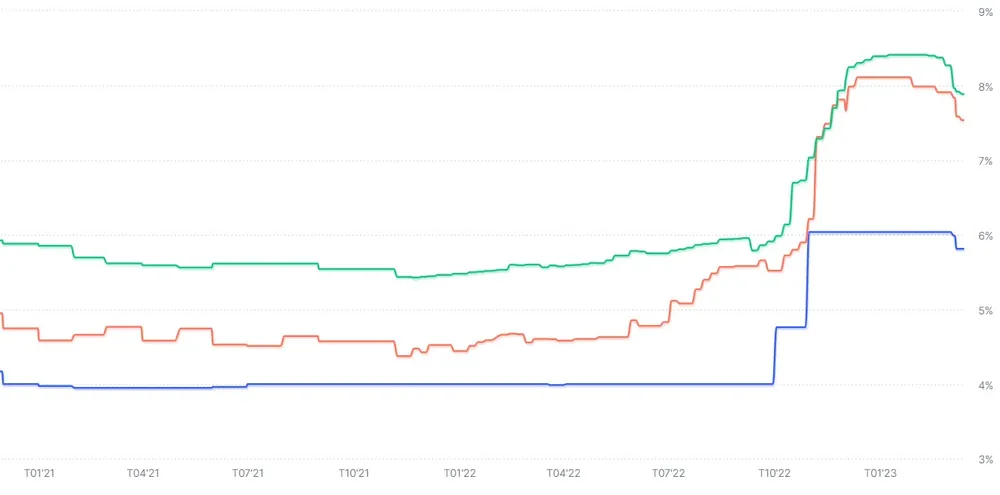Click the T04'21 x-axis label
1000x495 pixels.
coord(143,472)
